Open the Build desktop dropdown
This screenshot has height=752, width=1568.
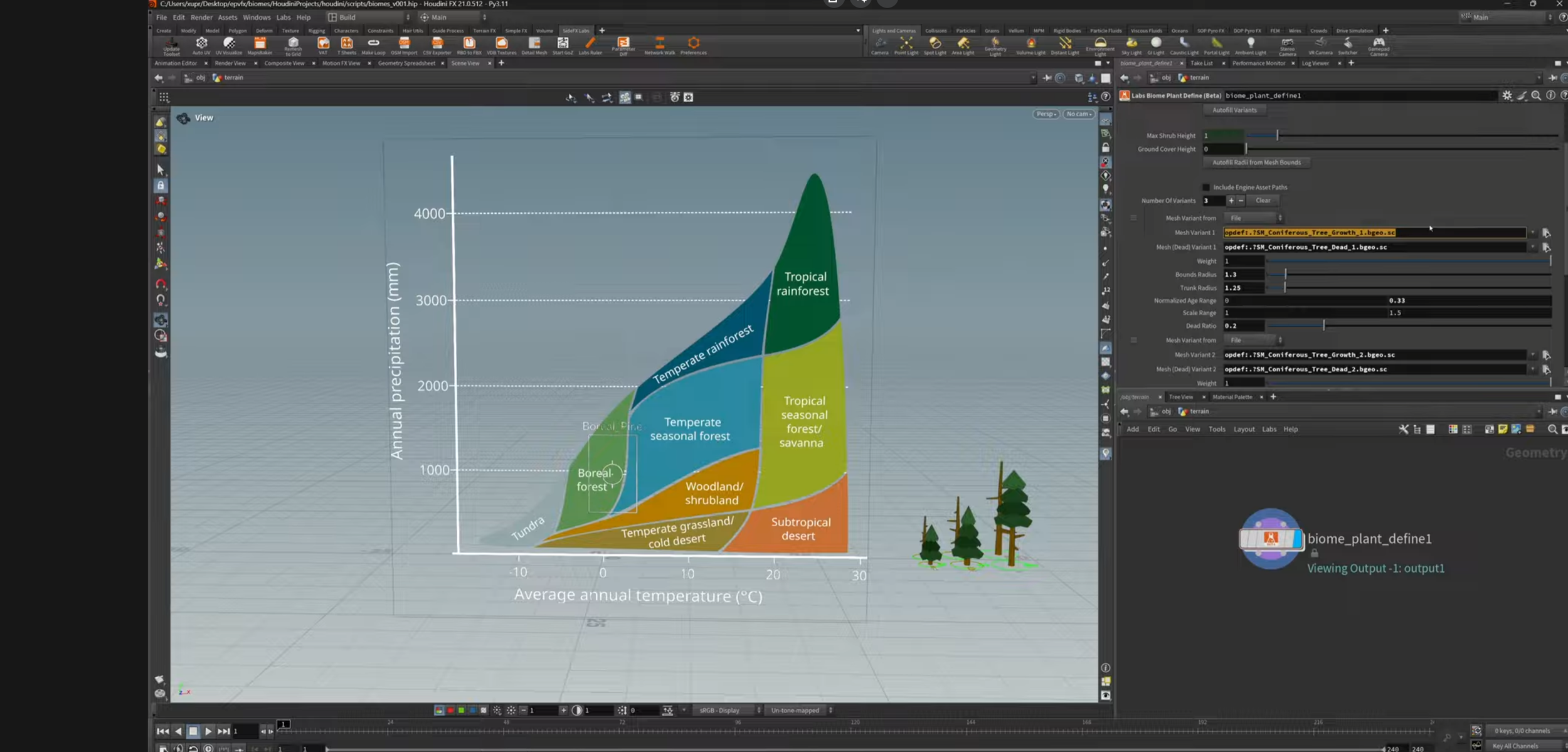(x=369, y=18)
